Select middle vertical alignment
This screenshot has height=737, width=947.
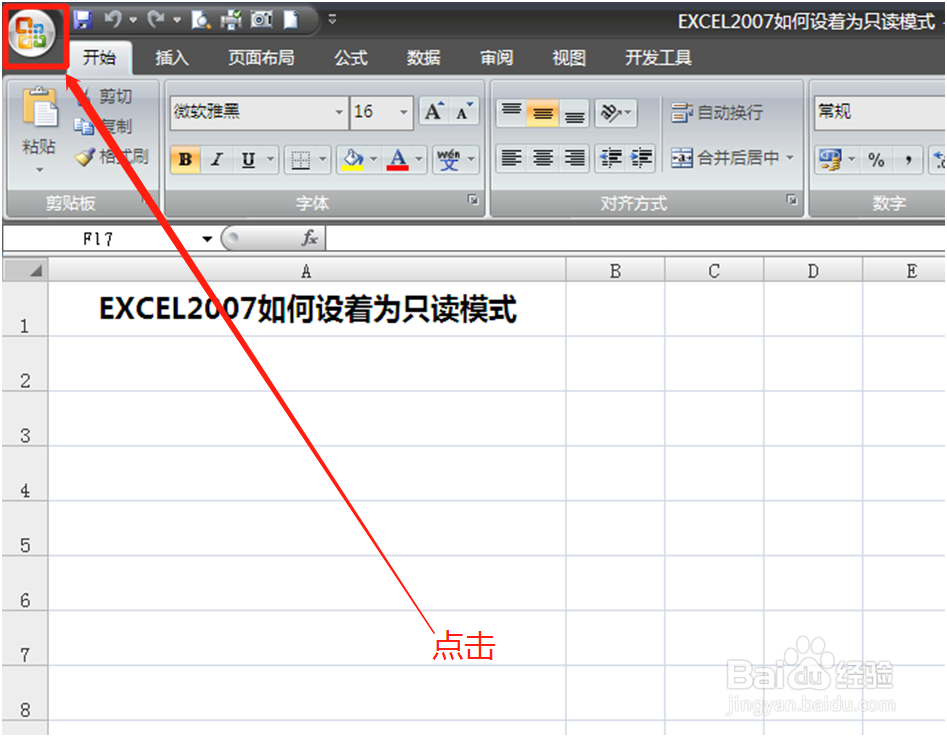tap(542, 112)
